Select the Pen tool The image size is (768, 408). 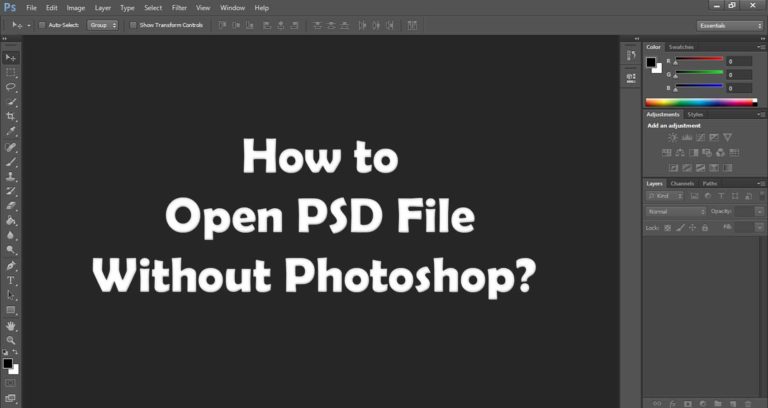click(x=10, y=265)
